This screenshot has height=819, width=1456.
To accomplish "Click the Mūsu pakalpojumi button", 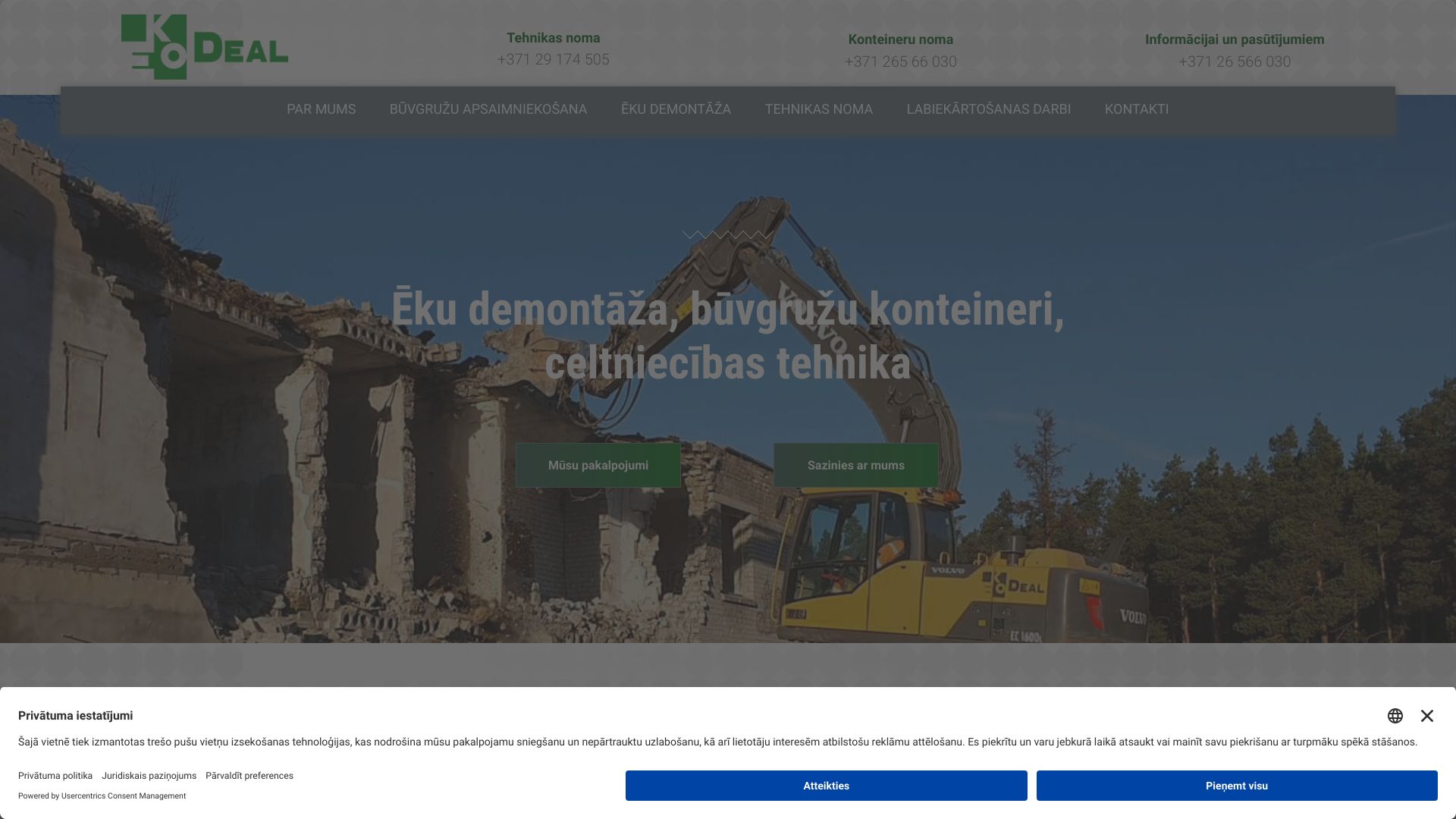I will click(x=598, y=466).
